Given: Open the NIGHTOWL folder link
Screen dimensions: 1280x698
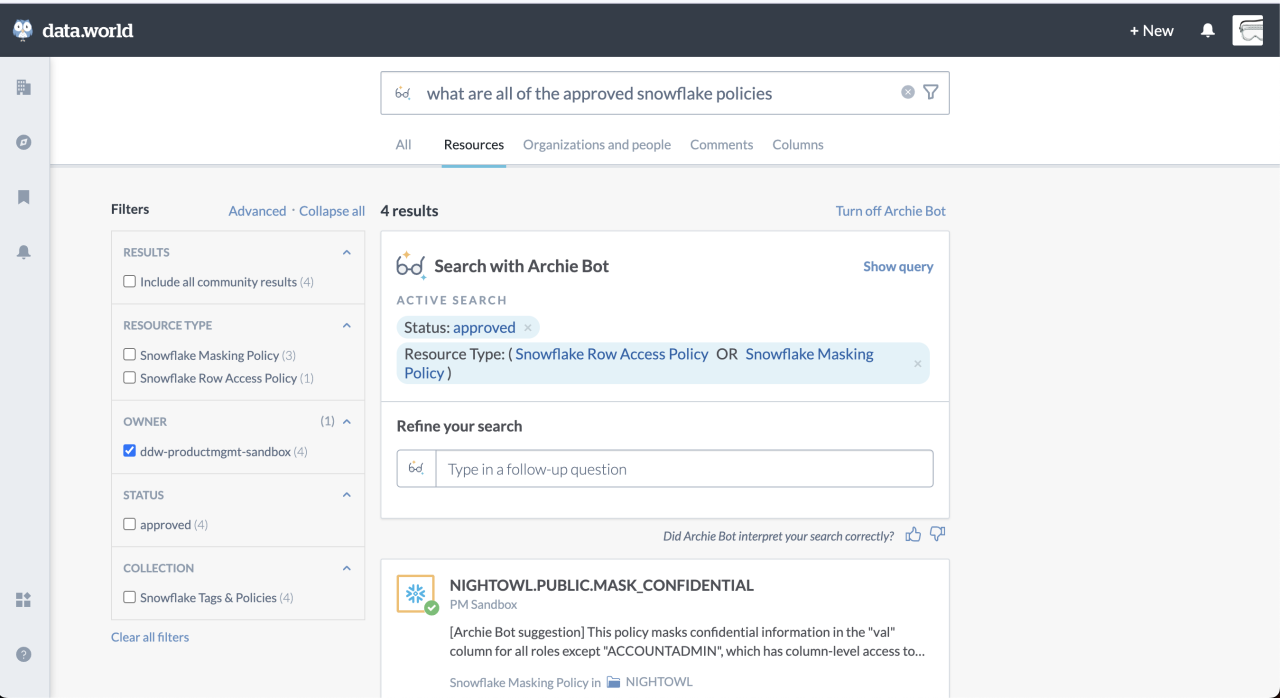Looking at the screenshot, I should [659, 683].
